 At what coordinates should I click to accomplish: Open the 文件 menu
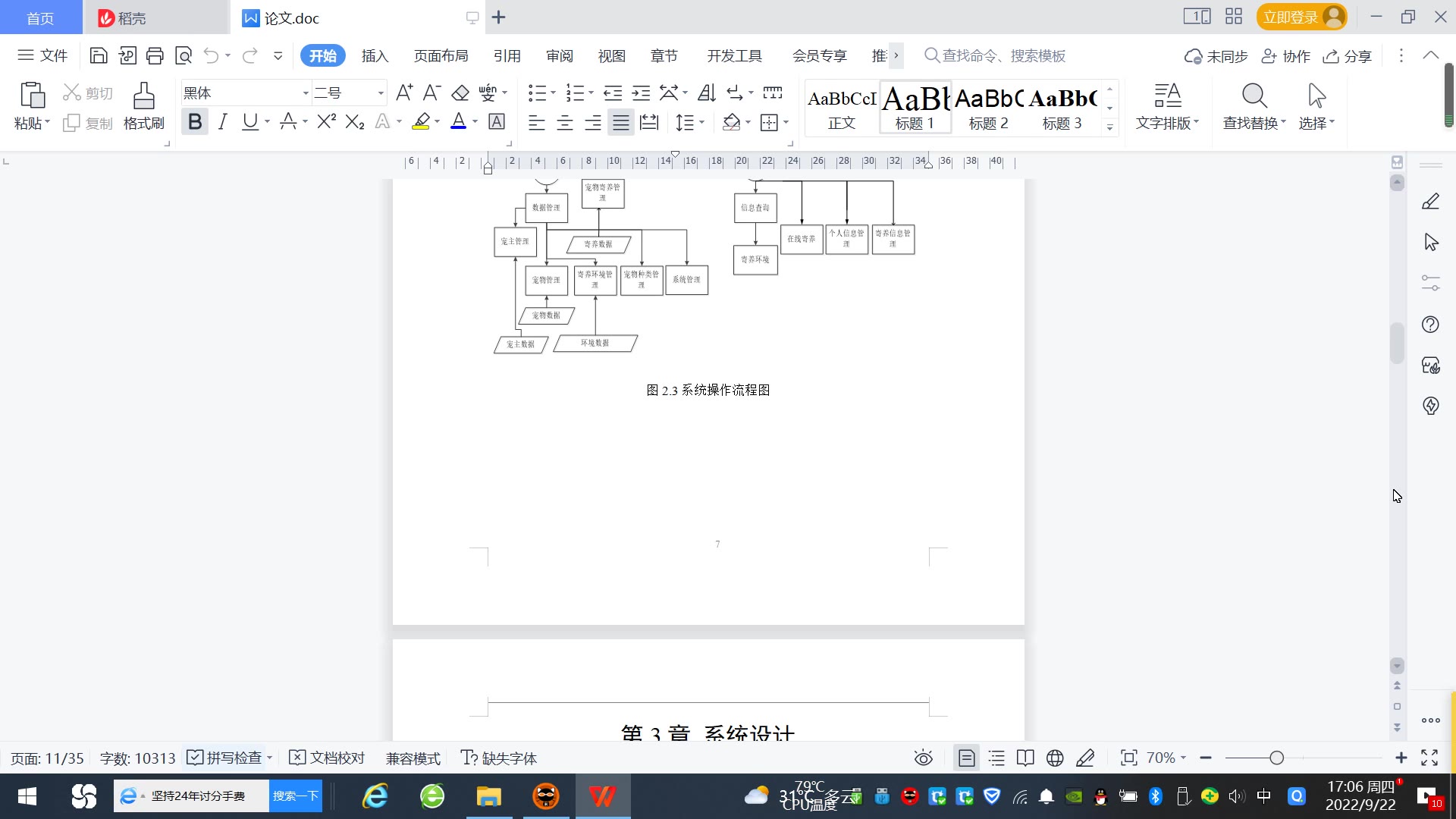tap(42, 55)
